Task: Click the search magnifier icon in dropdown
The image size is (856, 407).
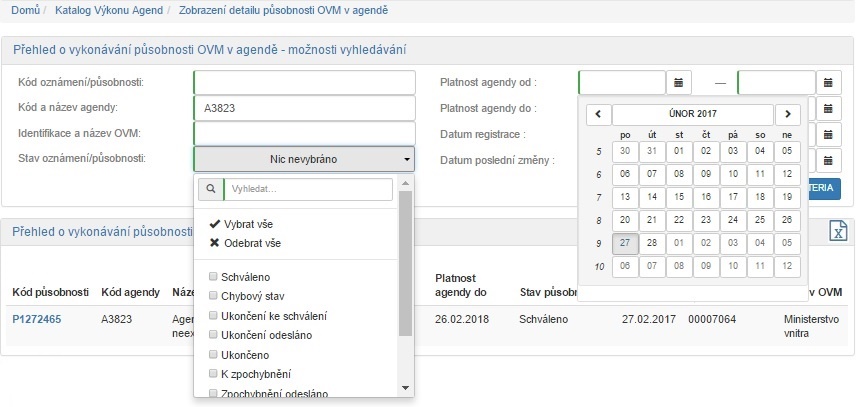Action: click(x=209, y=189)
